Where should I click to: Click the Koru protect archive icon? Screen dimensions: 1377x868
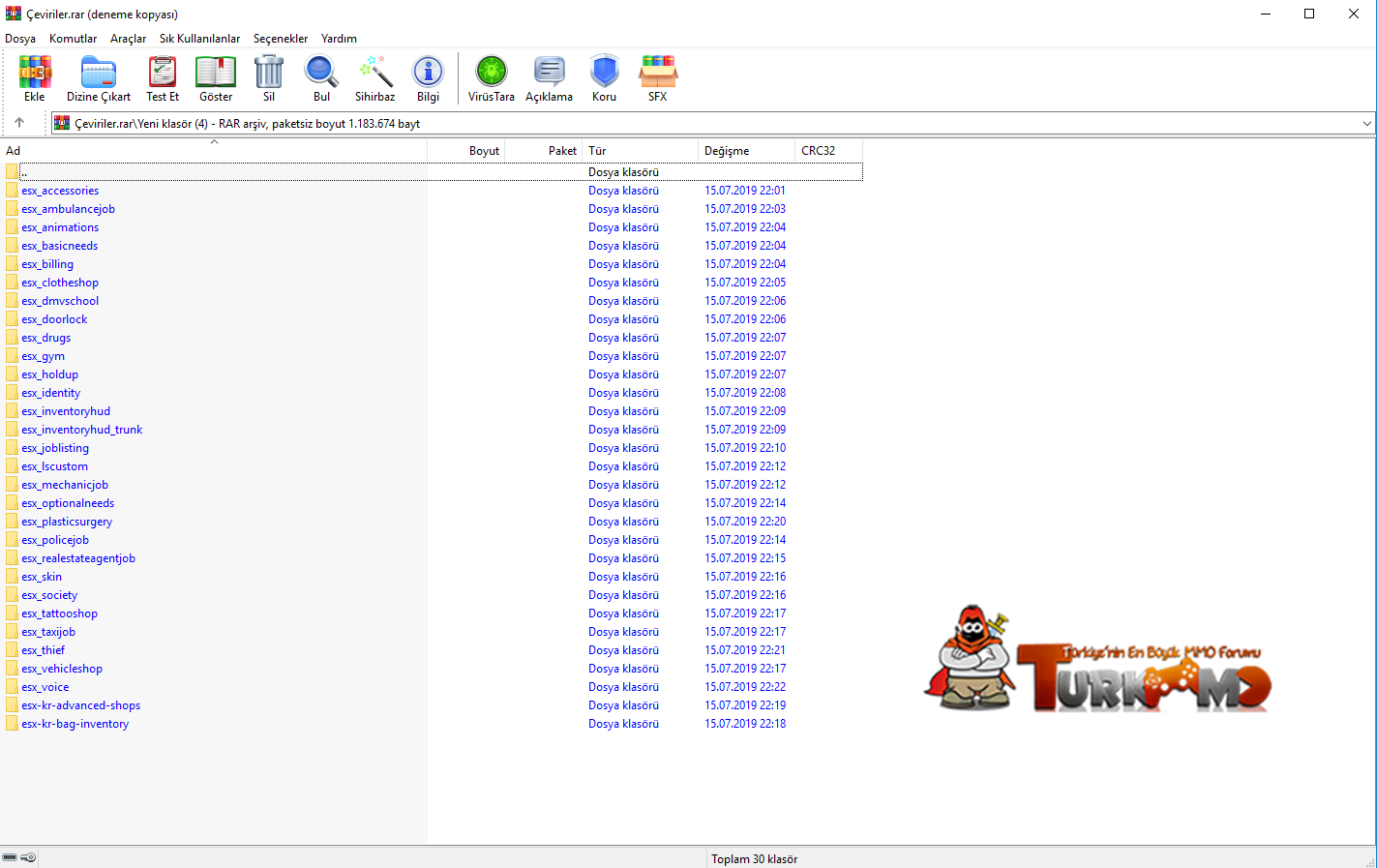[x=605, y=73]
